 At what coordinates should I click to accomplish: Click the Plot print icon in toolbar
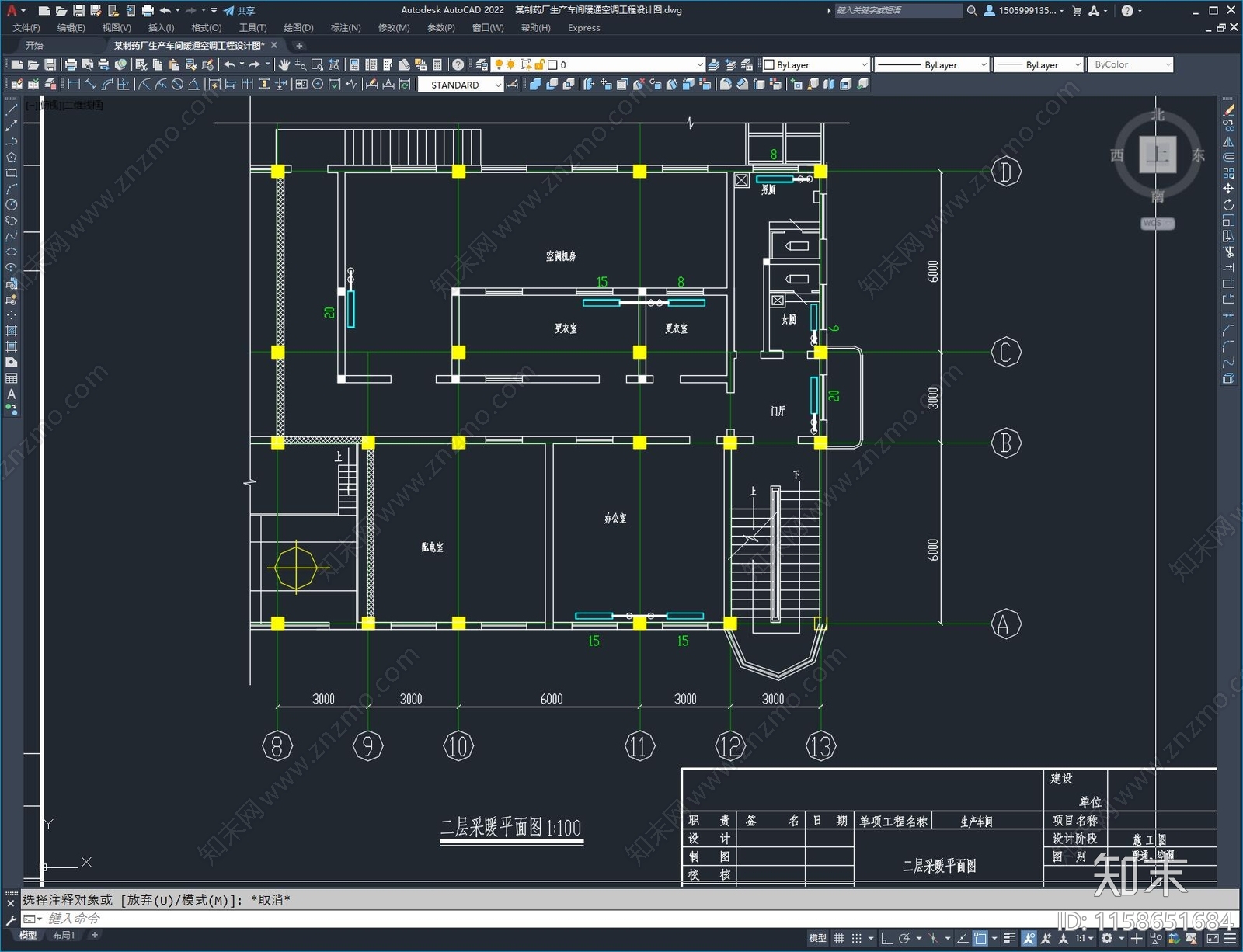(71, 64)
